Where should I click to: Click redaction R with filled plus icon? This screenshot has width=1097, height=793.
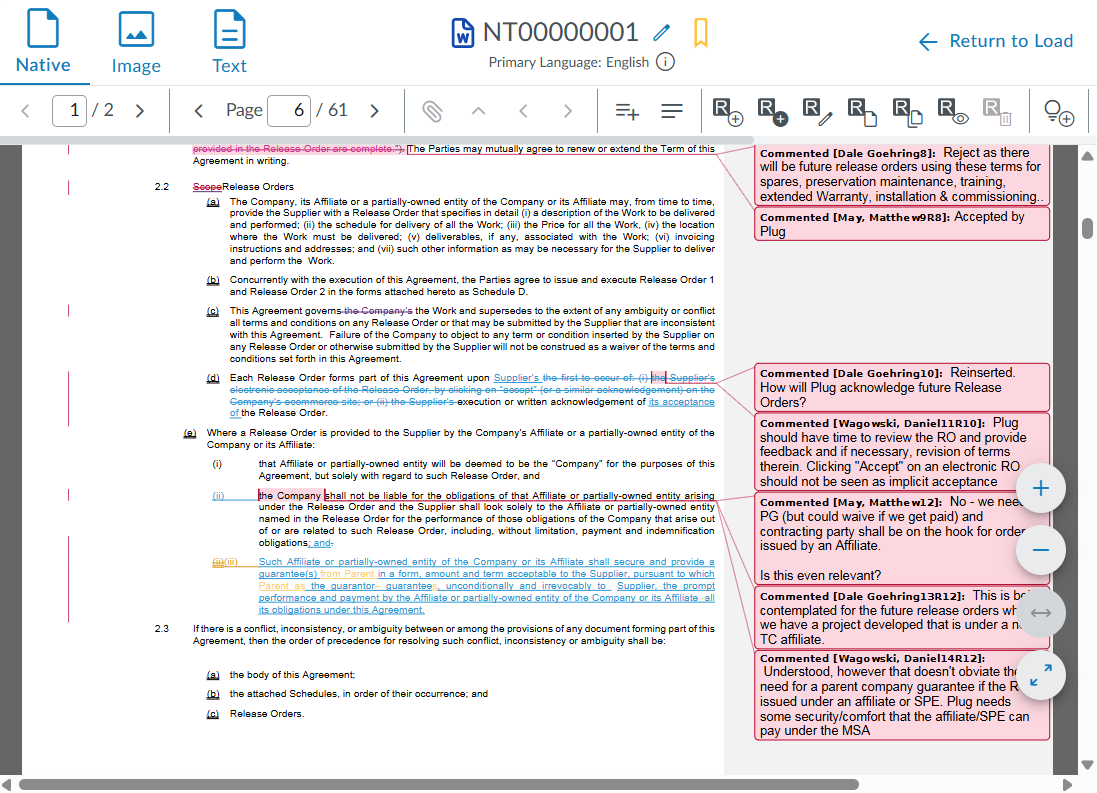pyautogui.click(x=772, y=111)
